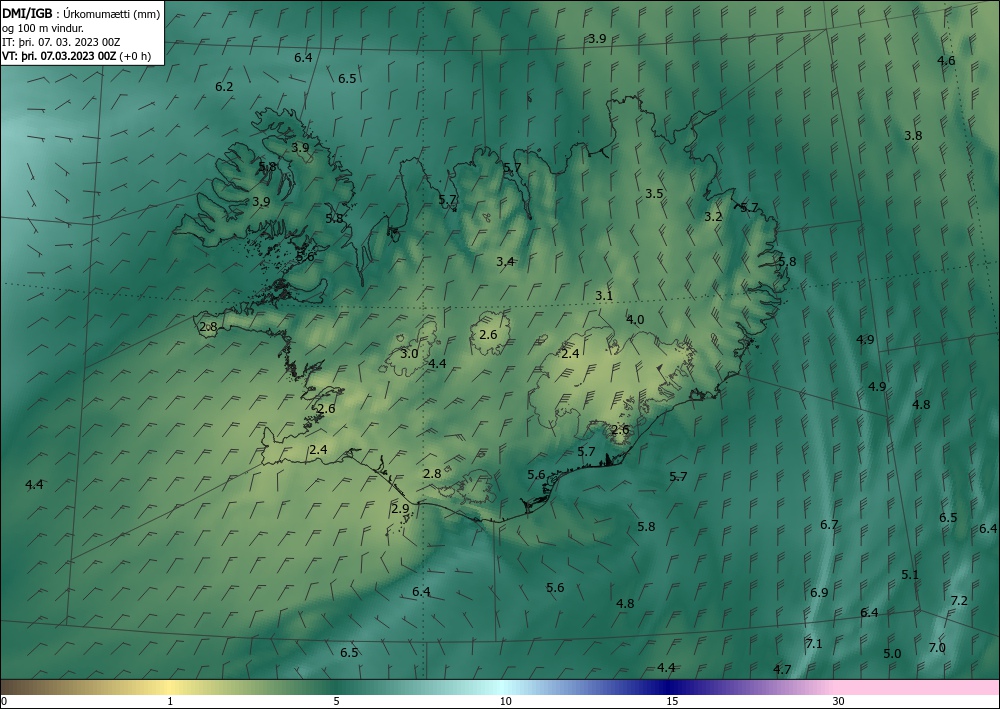Image resolution: width=1000 pixels, height=709 pixels.
Task: Click the 3.1 value label
Action: (604, 296)
